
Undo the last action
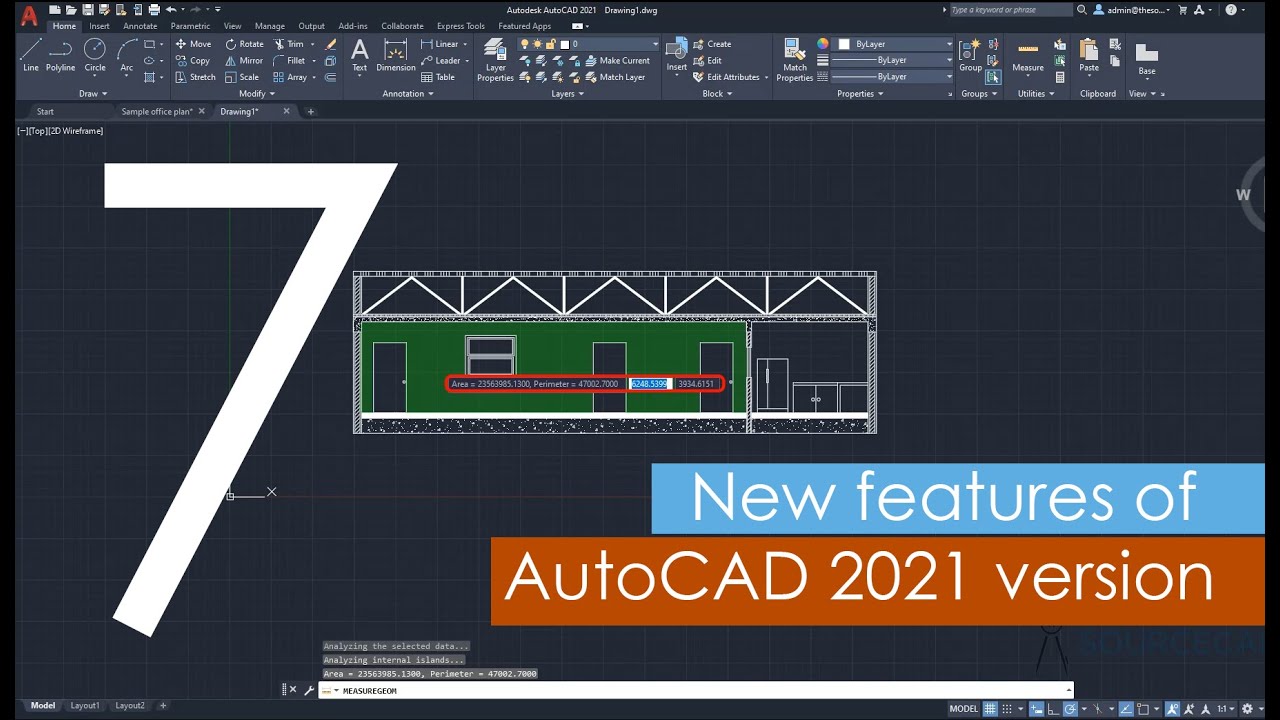(171, 10)
